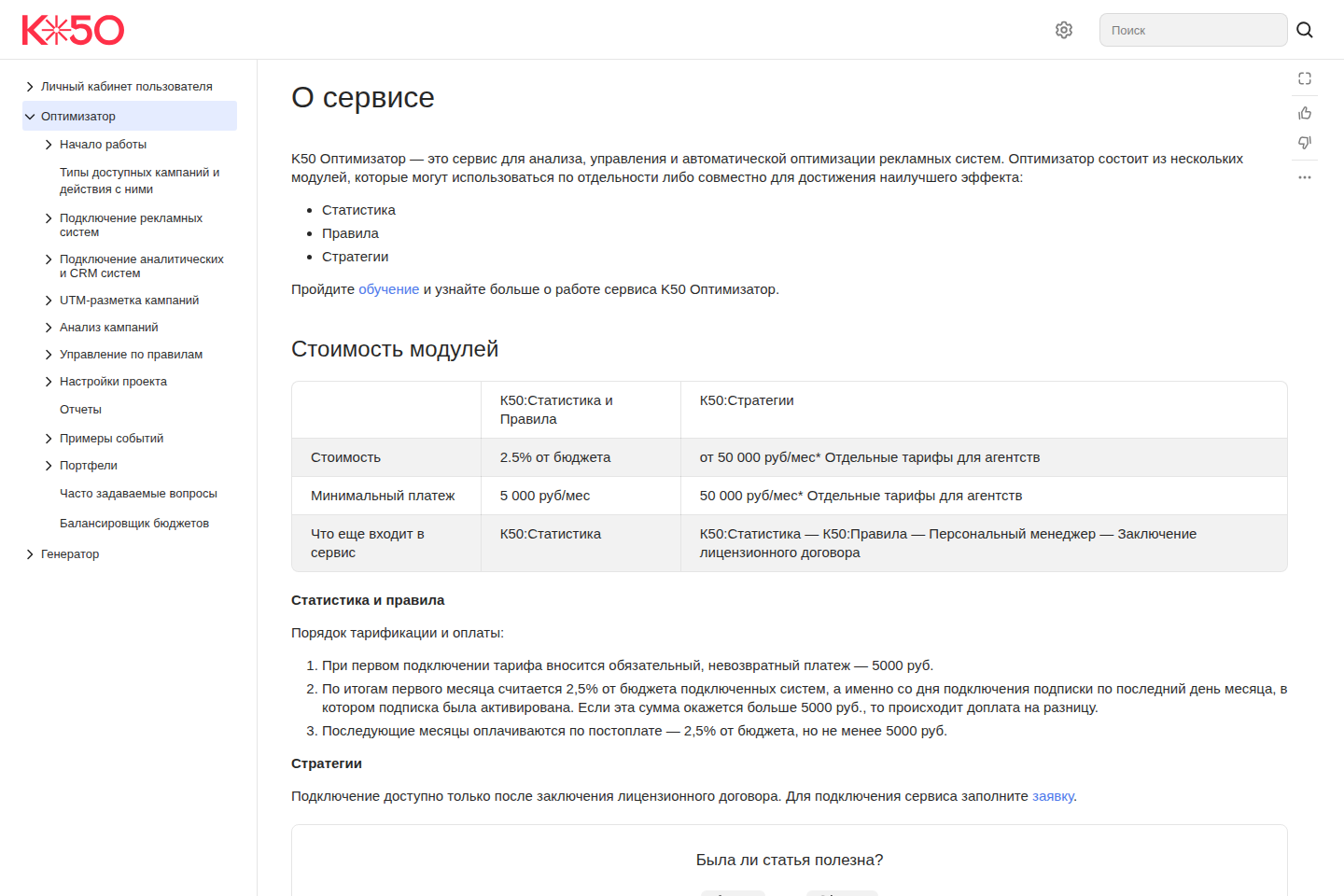This screenshot has height=896, width=1344.
Task: Open Анализ кампаний page
Action: pyautogui.click(x=109, y=328)
